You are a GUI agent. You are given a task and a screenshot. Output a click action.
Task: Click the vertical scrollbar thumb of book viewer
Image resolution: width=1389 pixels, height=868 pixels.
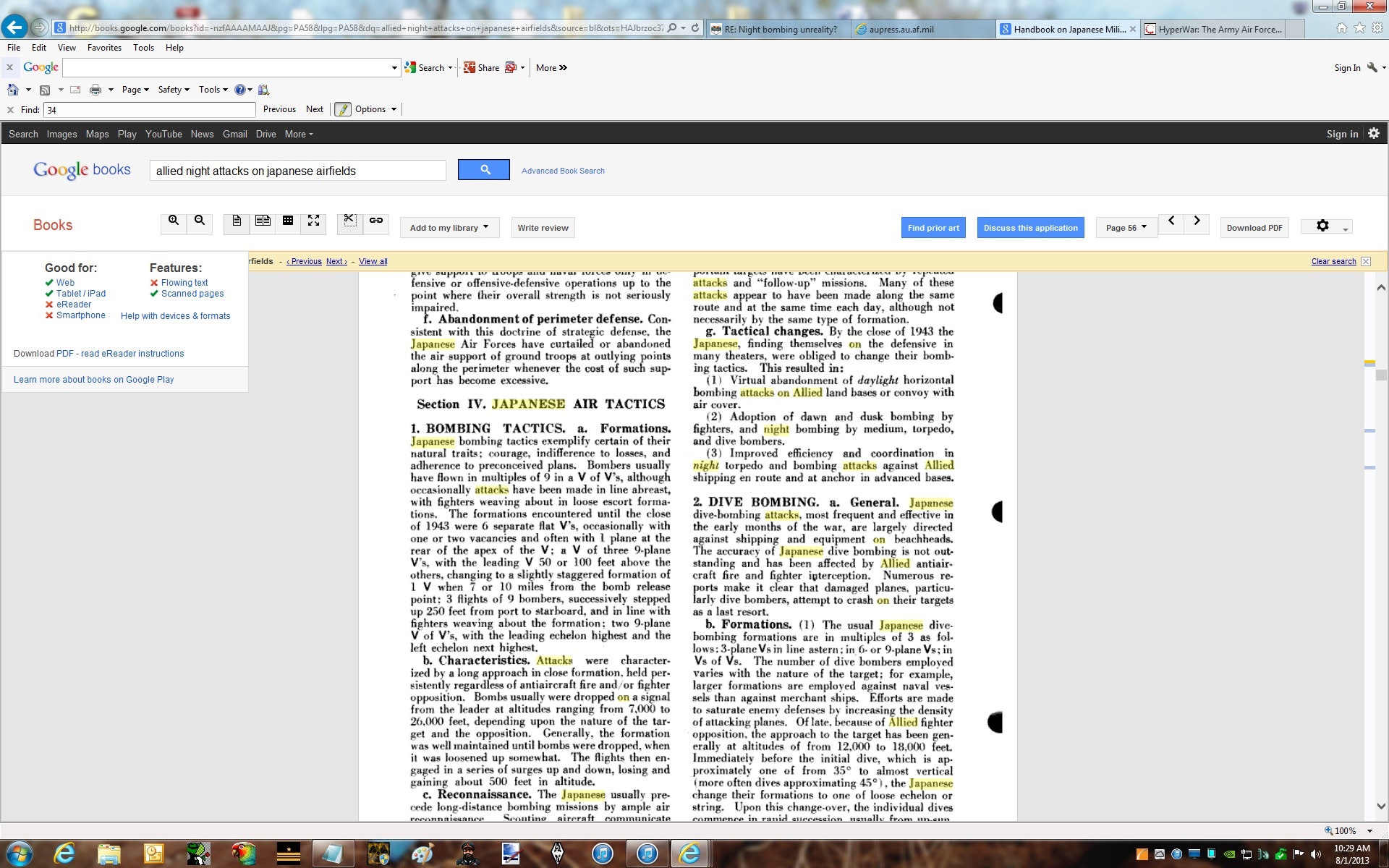1381,375
